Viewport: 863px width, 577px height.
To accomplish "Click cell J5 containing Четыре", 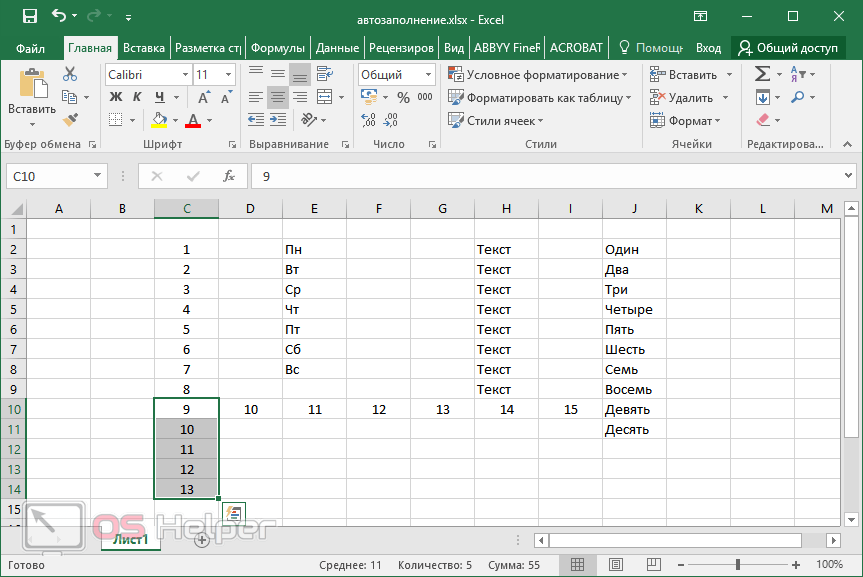I will click(x=634, y=310).
